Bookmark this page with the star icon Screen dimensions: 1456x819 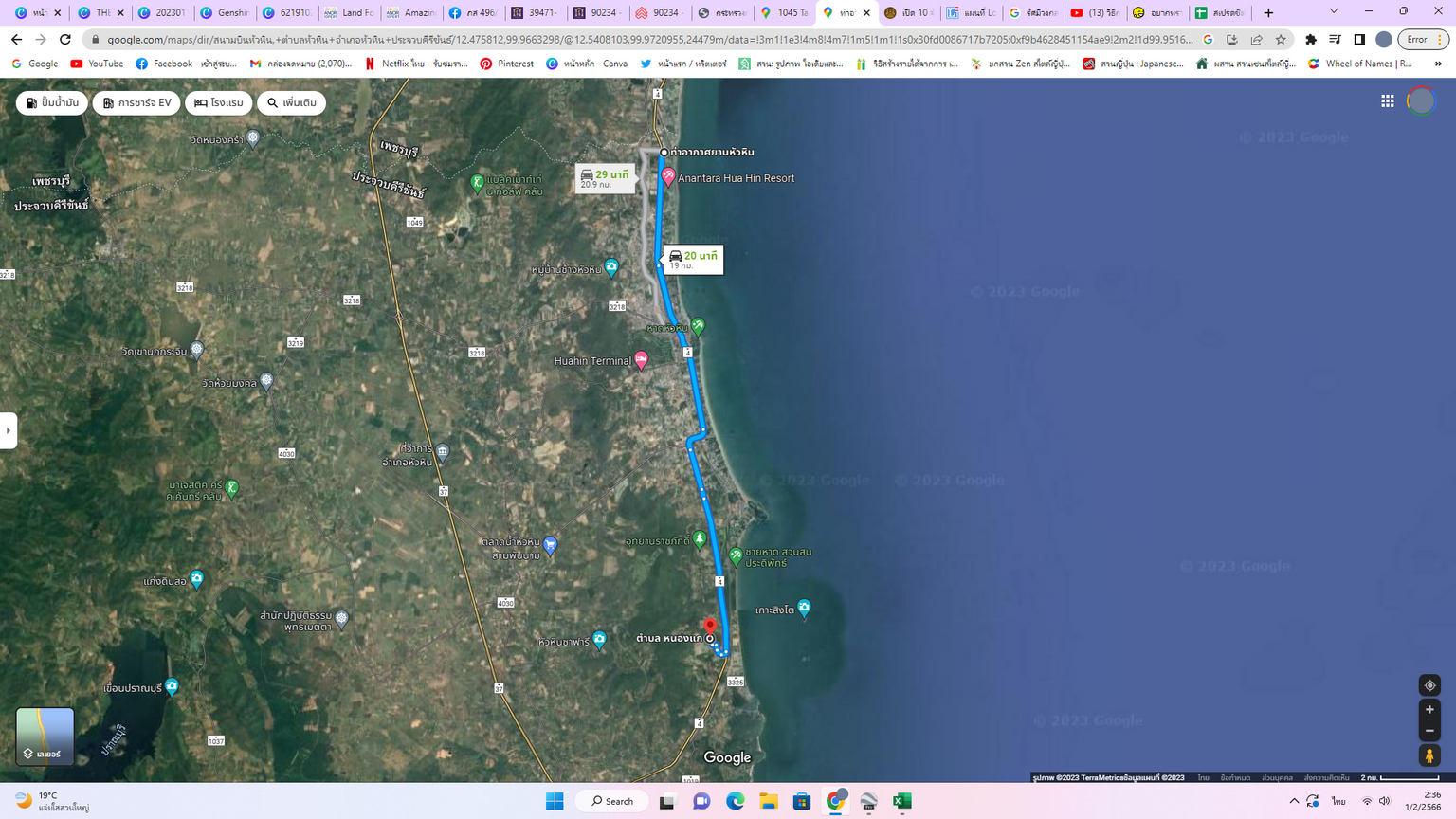(x=1281, y=40)
